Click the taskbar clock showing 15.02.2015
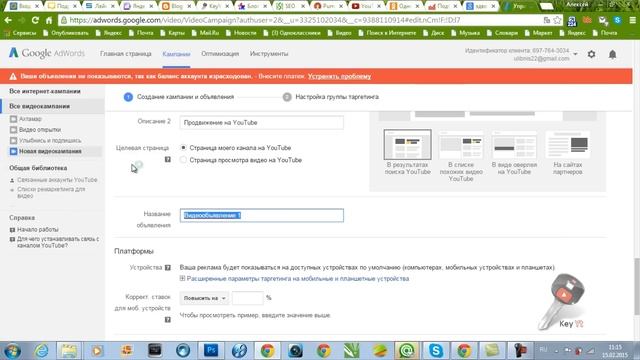The height and width of the screenshot is (360, 640). tap(615, 351)
